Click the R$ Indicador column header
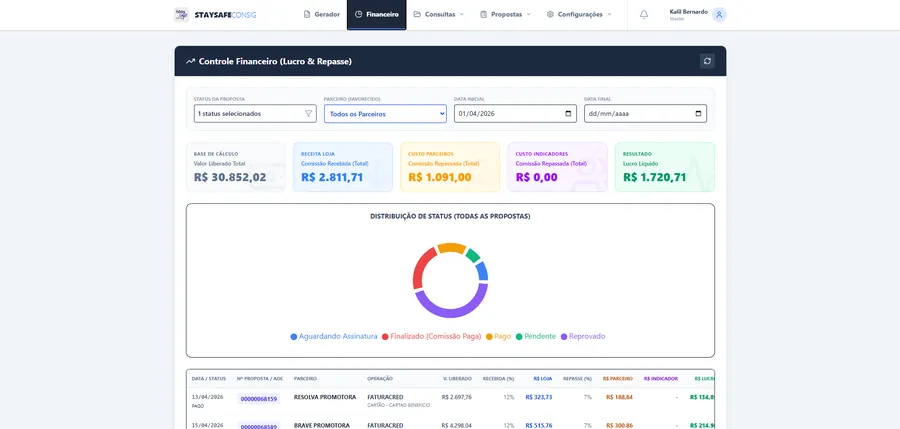Viewport: 900px width, 429px height. click(x=661, y=378)
